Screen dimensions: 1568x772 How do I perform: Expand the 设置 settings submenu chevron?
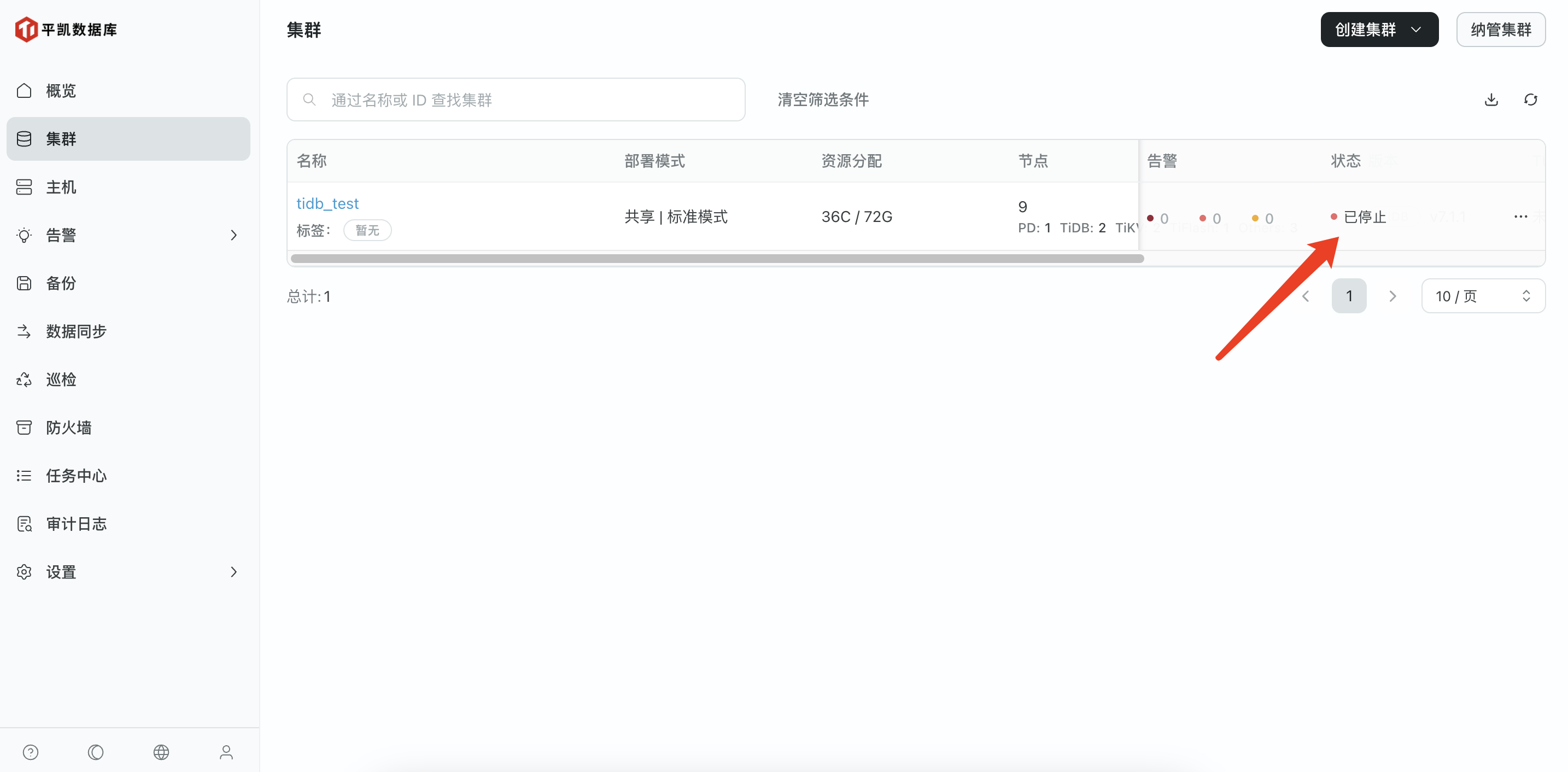pyautogui.click(x=234, y=572)
